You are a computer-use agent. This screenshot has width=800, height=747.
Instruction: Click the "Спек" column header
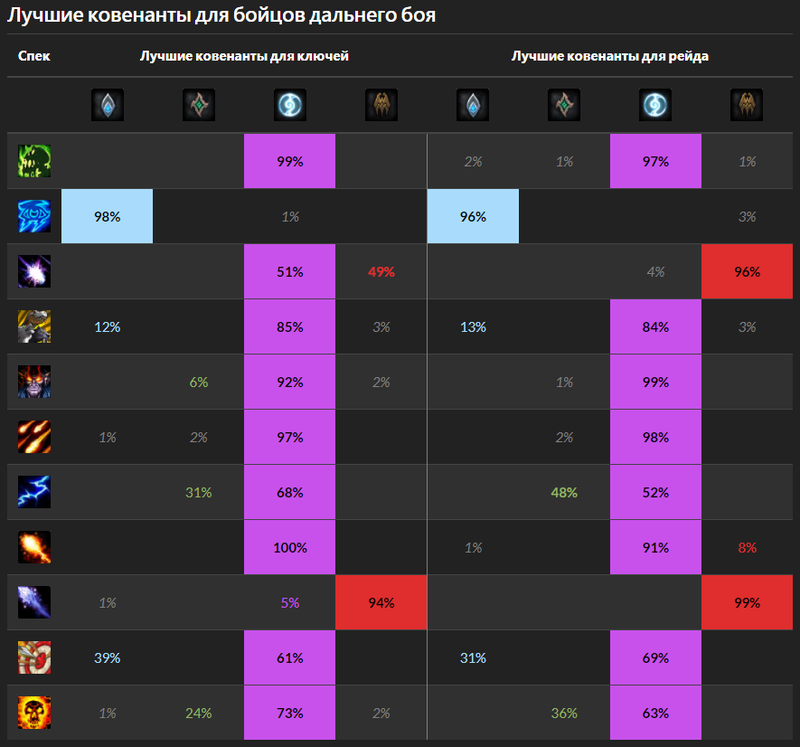[x=34, y=57]
